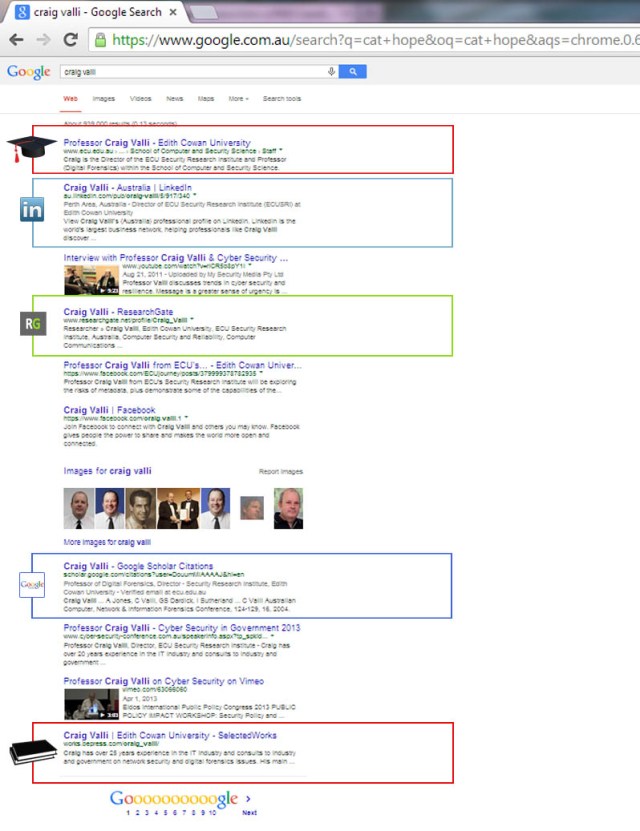Open Search tools options
Viewport: 640px width, 831px height.
pyautogui.click(x=282, y=99)
